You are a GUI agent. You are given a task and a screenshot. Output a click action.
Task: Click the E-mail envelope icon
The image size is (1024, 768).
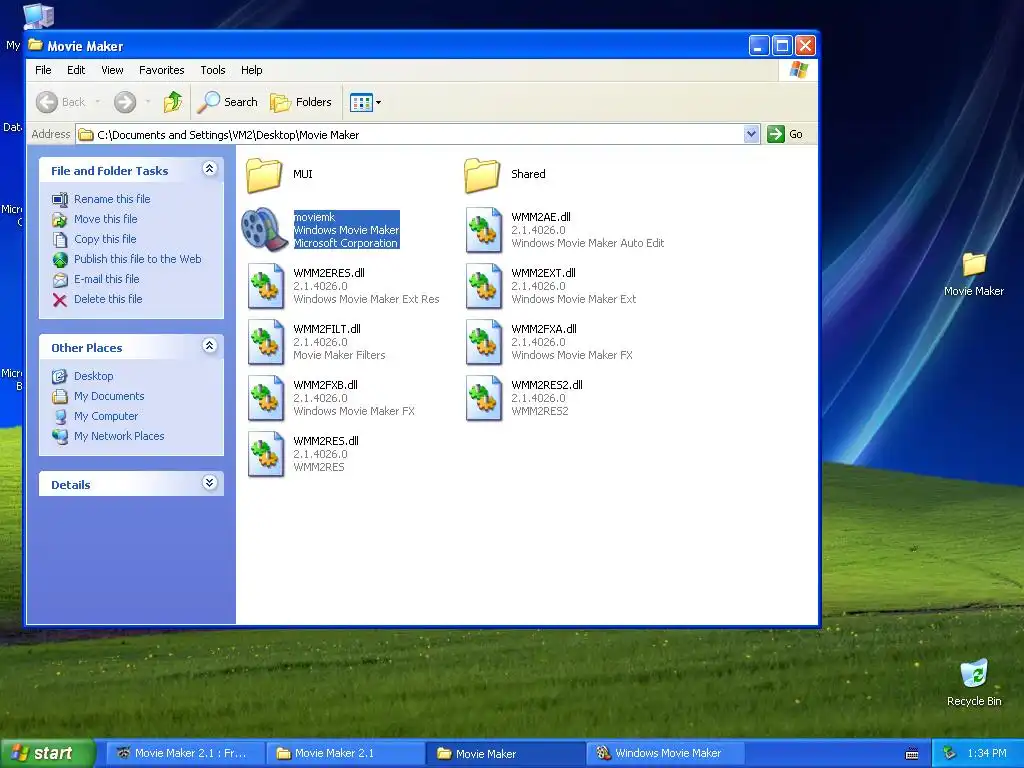coord(60,280)
